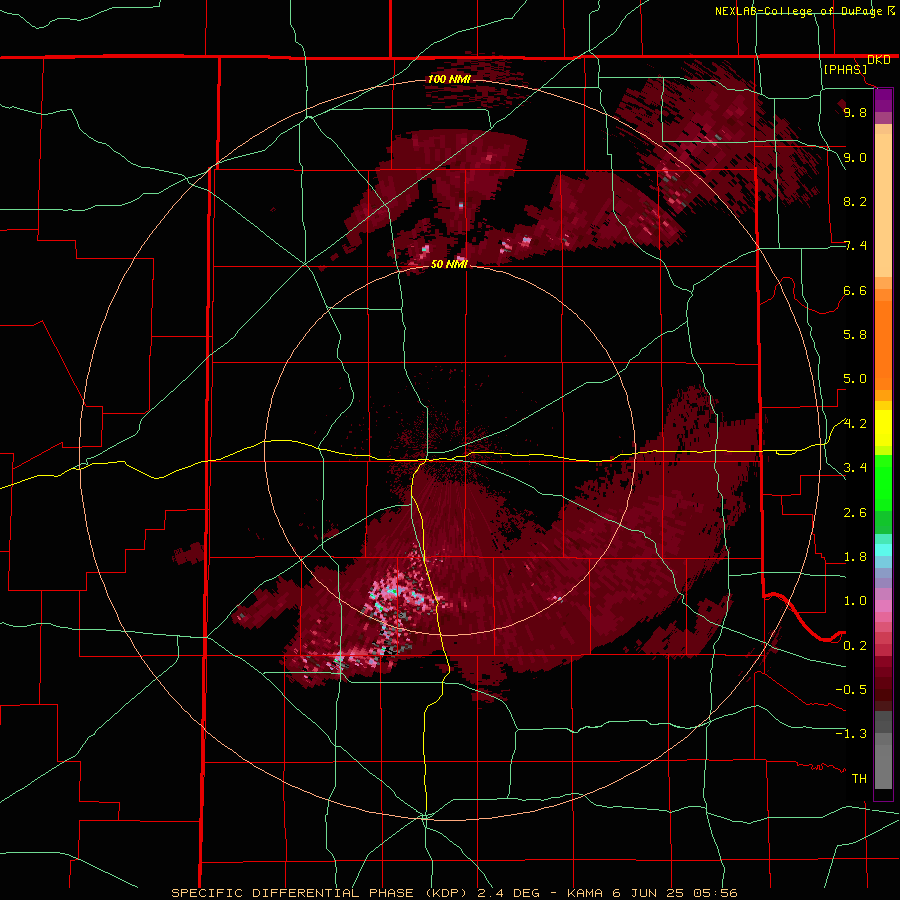Click the 7.4 color scale value
This screenshot has width=900, height=900.
855,246
